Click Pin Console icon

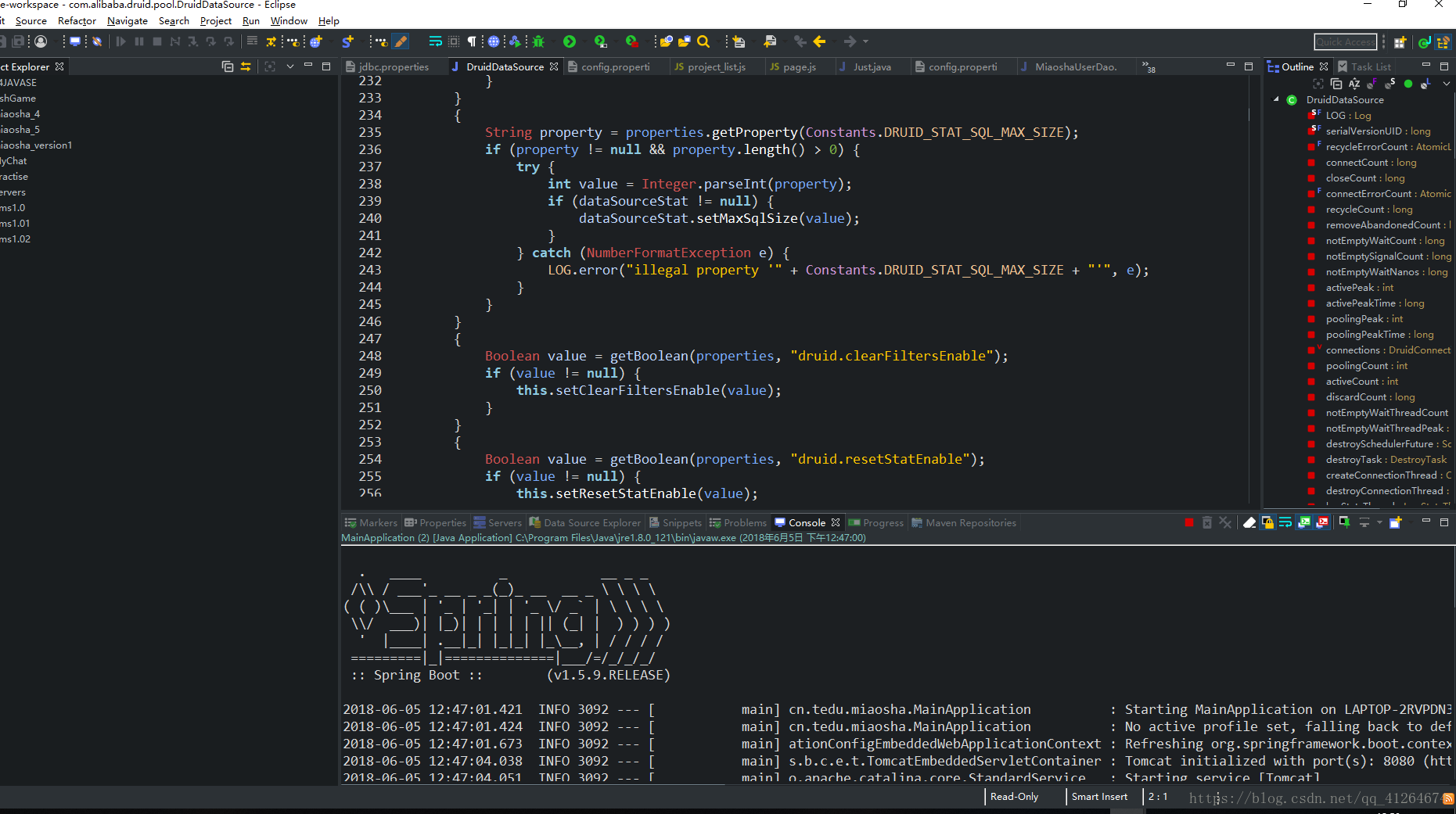(x=1344, y=522)
